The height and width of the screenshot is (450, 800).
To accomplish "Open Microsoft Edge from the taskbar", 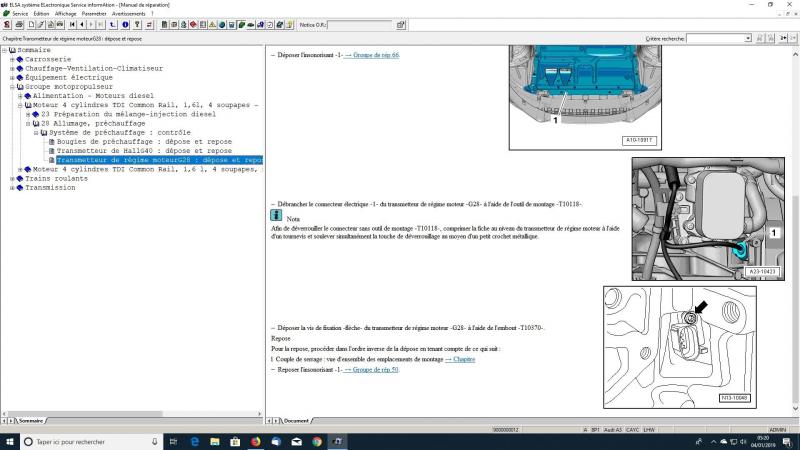I will click(x=194, y=441).
